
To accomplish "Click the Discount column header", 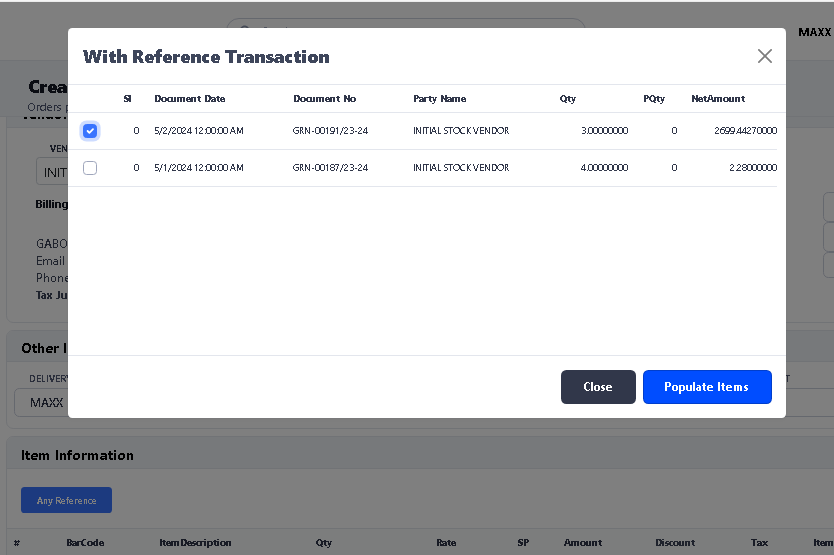I will click(675, 543).
